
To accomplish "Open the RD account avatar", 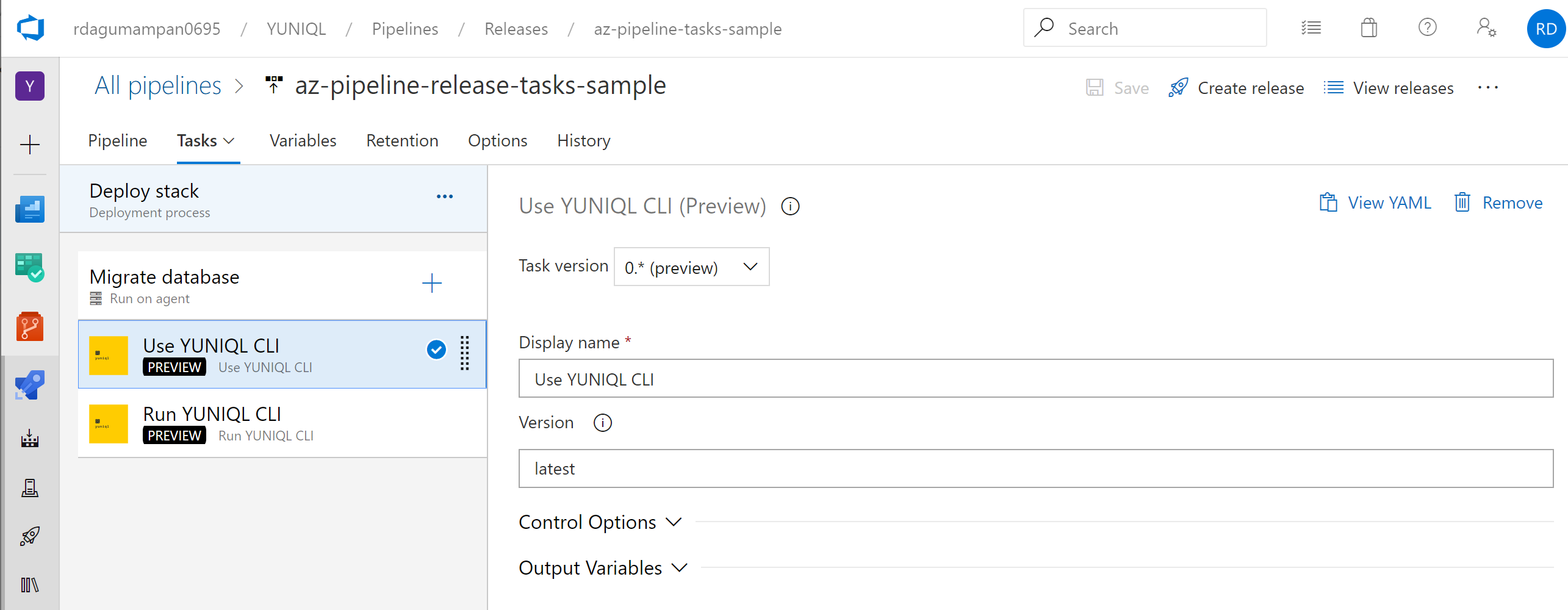I will tap(1546, 29).
